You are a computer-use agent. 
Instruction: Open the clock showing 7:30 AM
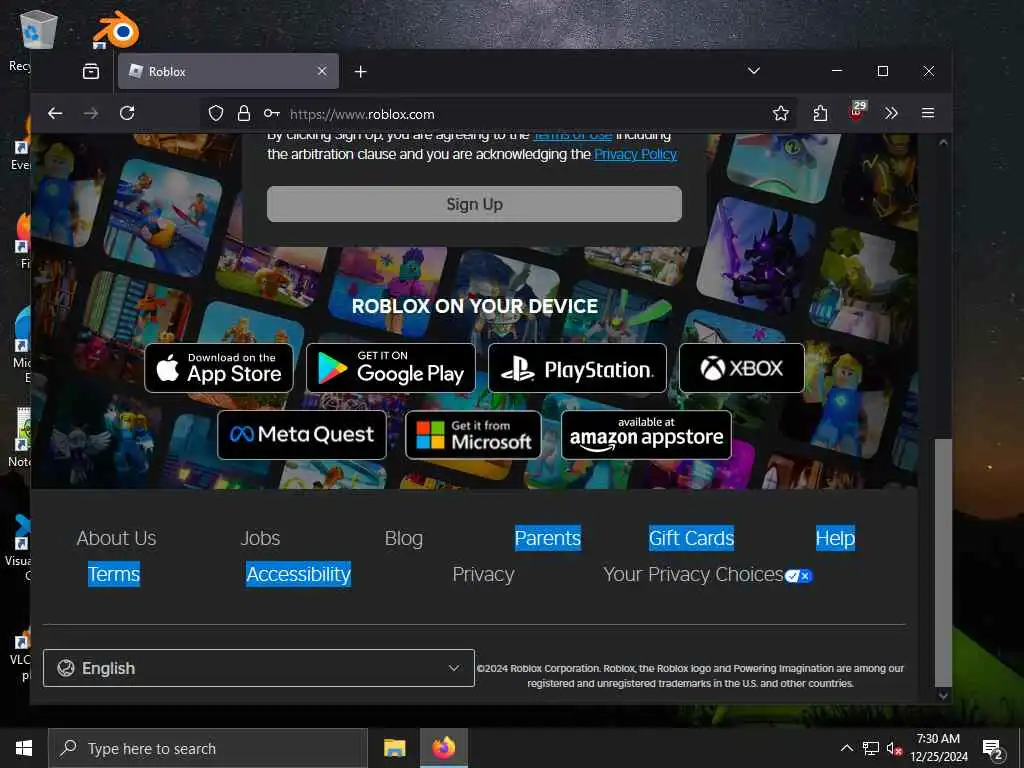click(x=939, y=748)
